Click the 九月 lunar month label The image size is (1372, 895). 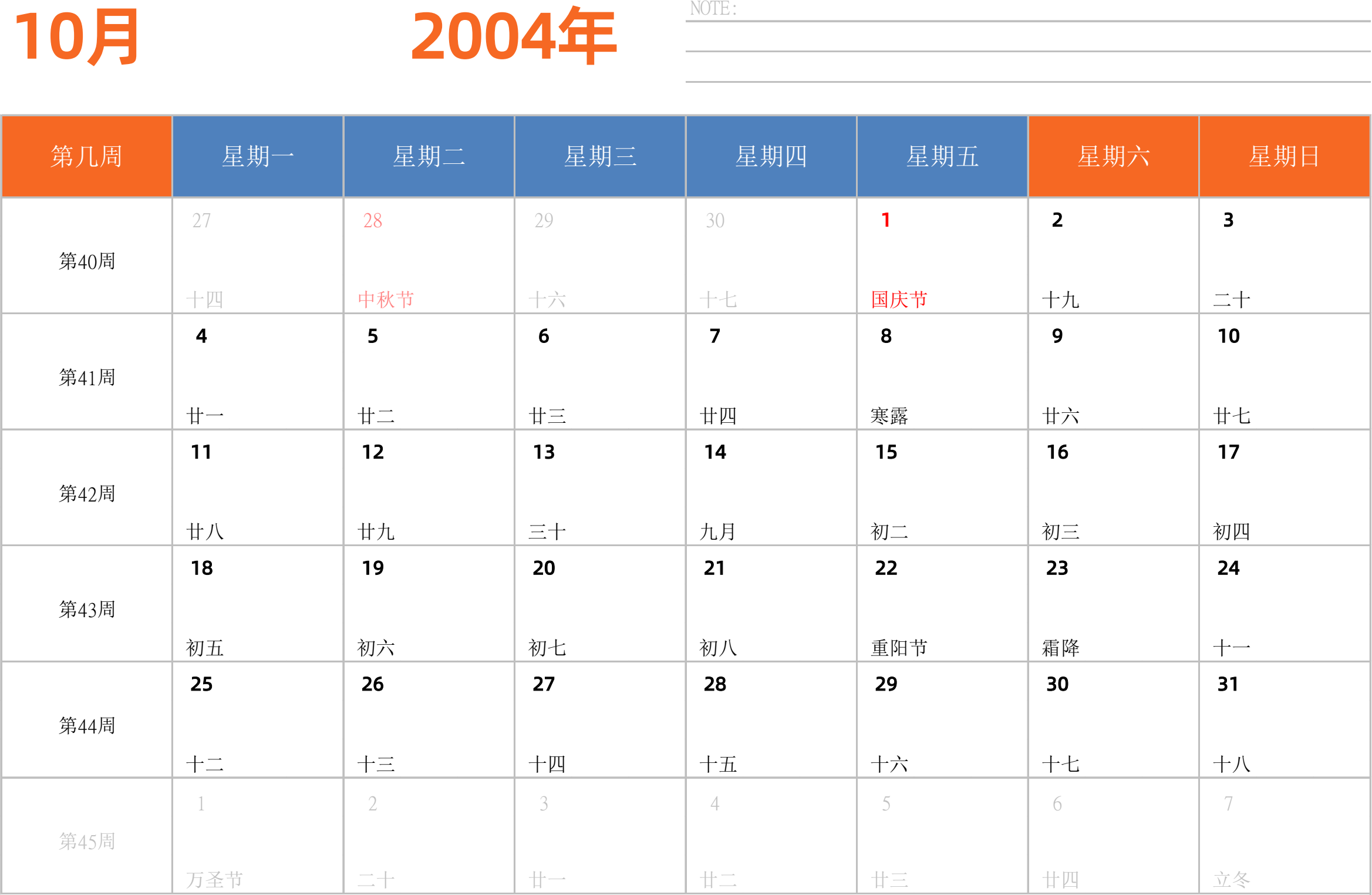718,531
